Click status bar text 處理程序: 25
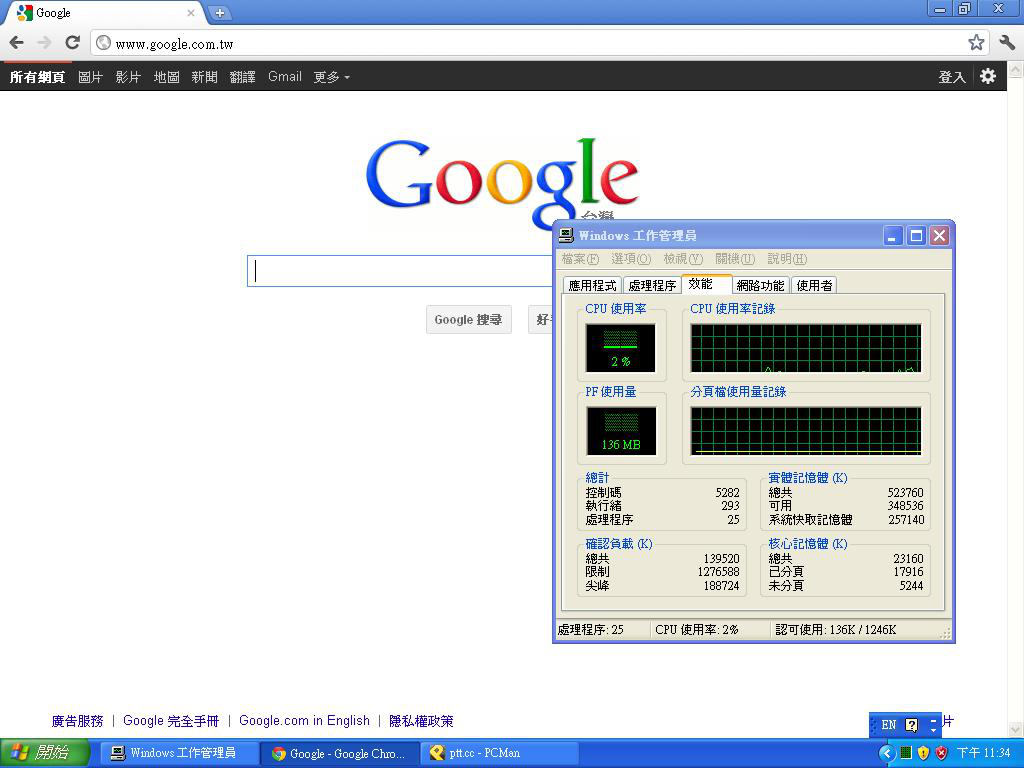 click(x=590, y=630)
